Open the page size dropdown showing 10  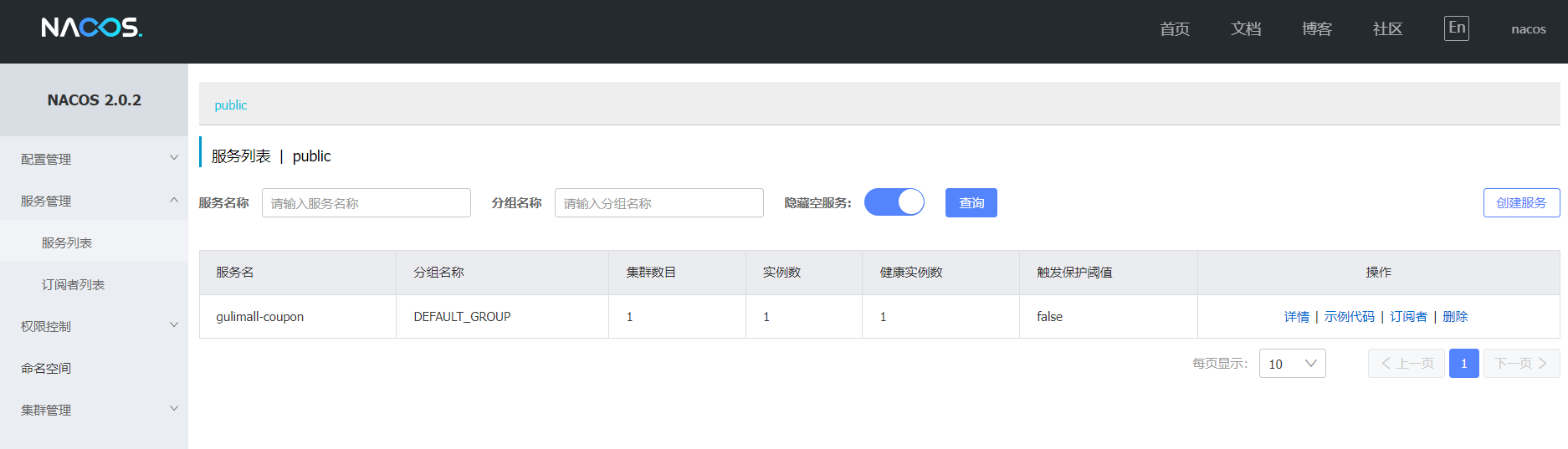coord(1292,364)
